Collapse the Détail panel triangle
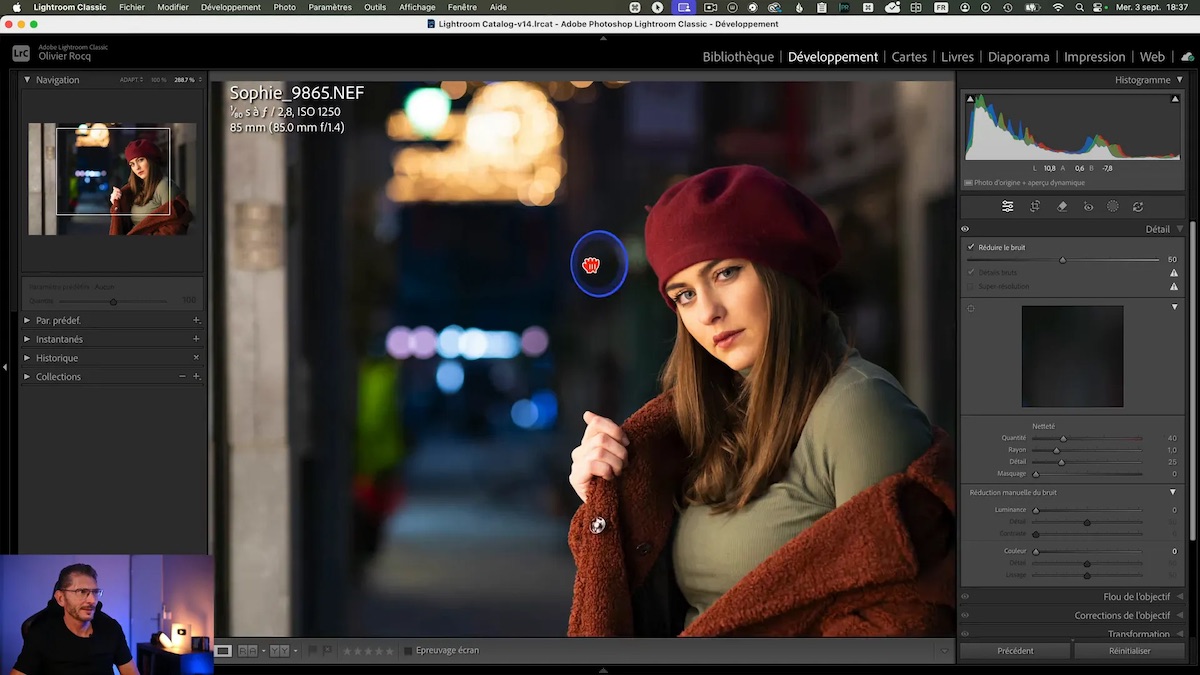The height and width of the screenshot is (675, 1200). click(x=1180, y=229)
